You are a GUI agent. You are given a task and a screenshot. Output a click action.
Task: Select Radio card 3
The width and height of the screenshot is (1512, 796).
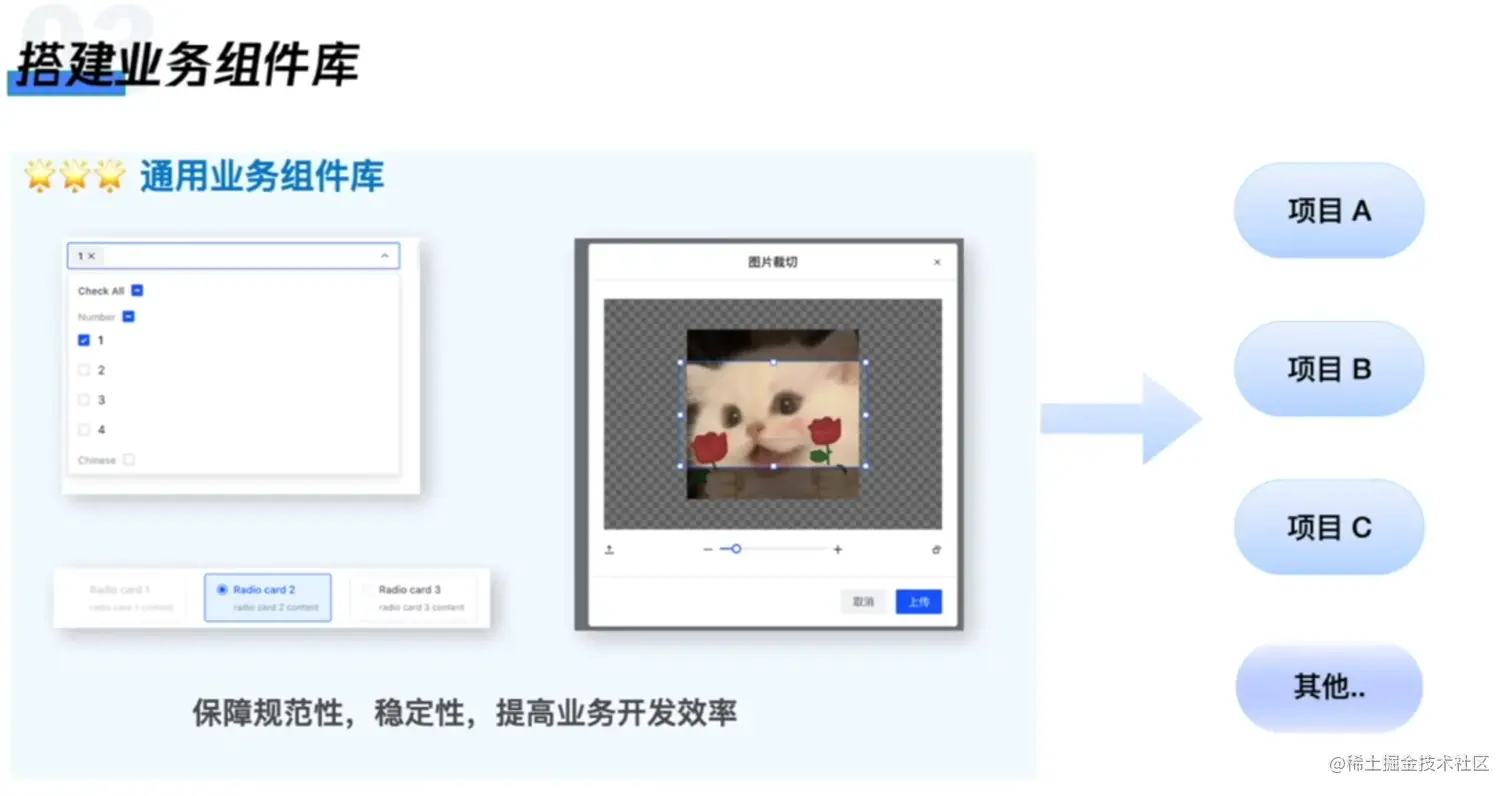[413, 598]
